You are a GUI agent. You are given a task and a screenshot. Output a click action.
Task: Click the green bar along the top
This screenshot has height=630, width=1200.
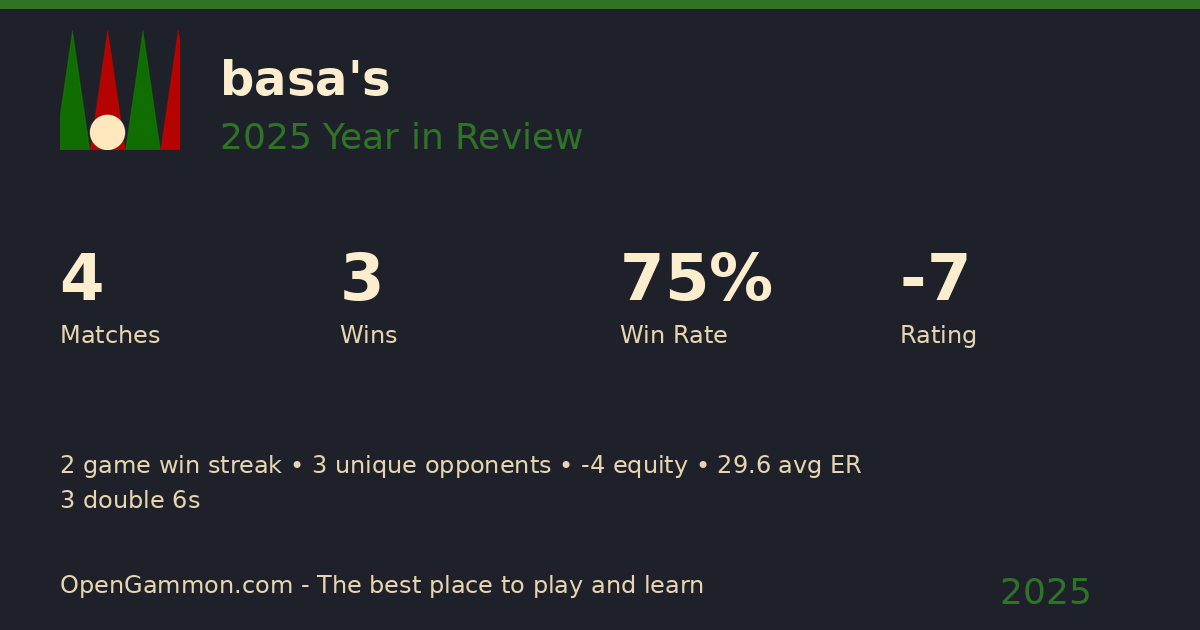coord(600,4)
